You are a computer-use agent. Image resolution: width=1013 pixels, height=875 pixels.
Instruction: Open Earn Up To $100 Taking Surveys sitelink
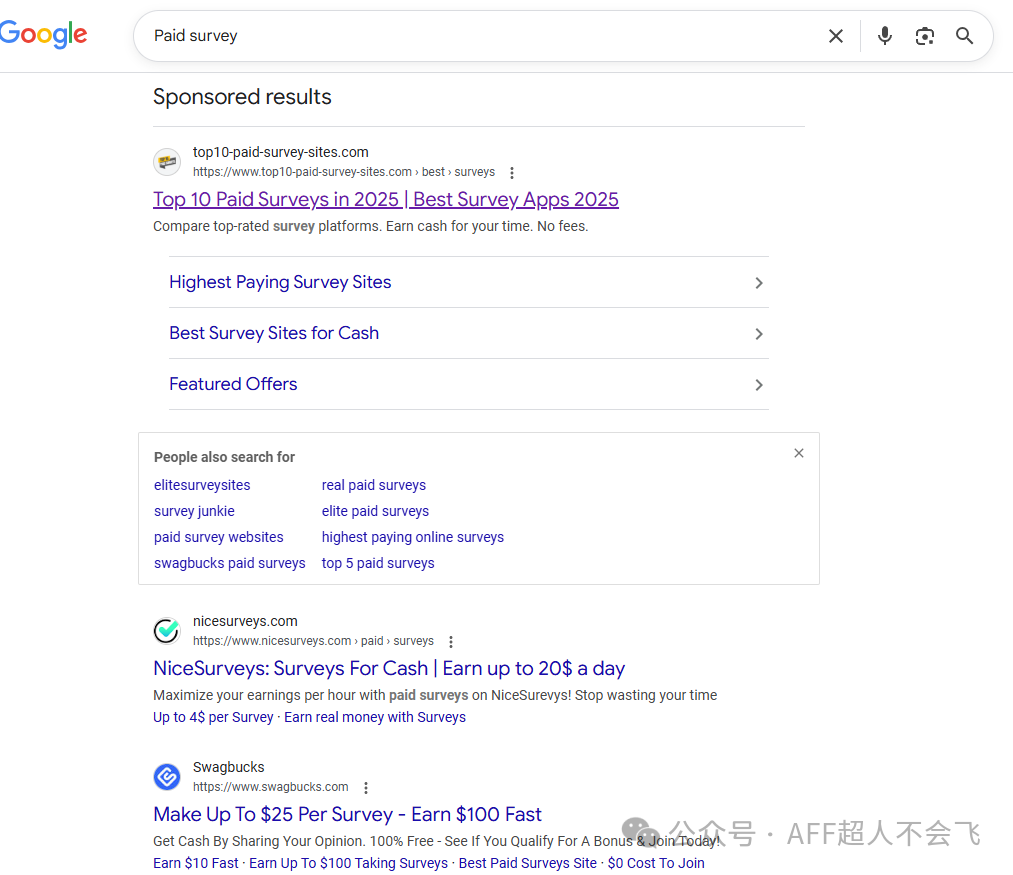click(x=348, y=863)
